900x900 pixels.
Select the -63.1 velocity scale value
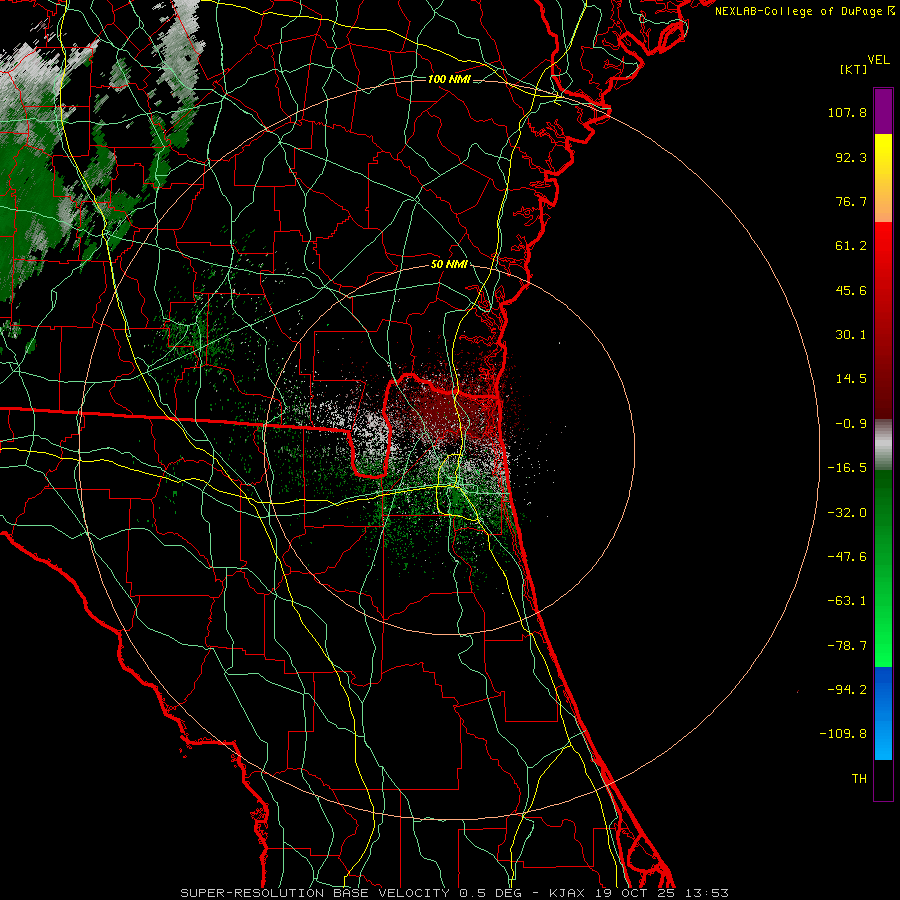point(847,601)
